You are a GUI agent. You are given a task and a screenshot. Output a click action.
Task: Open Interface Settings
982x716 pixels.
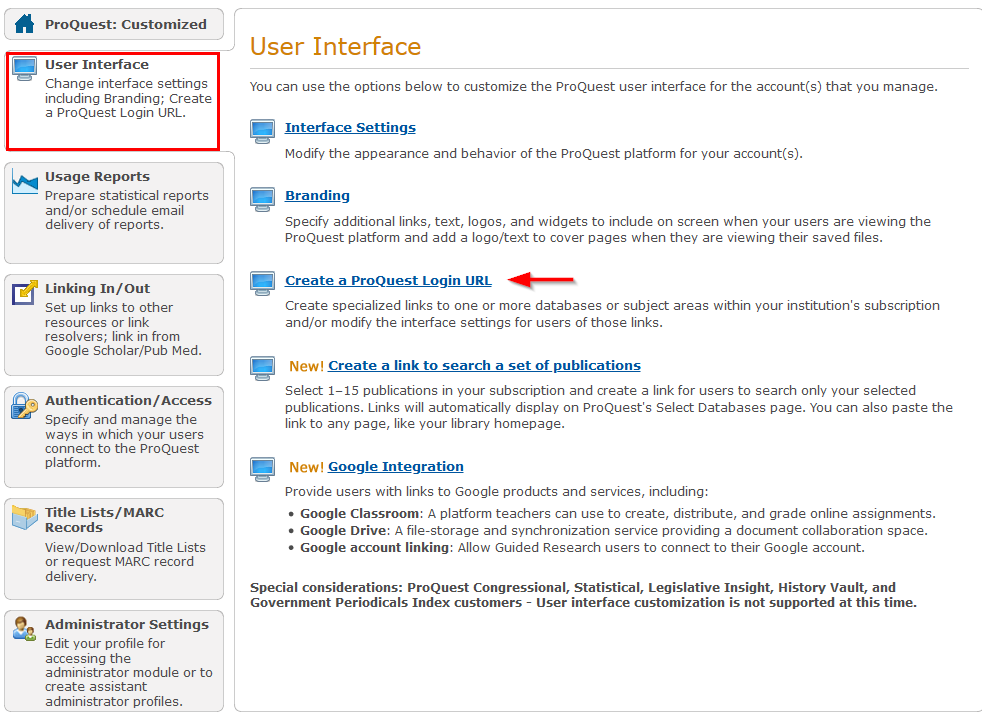pos(349,127)
